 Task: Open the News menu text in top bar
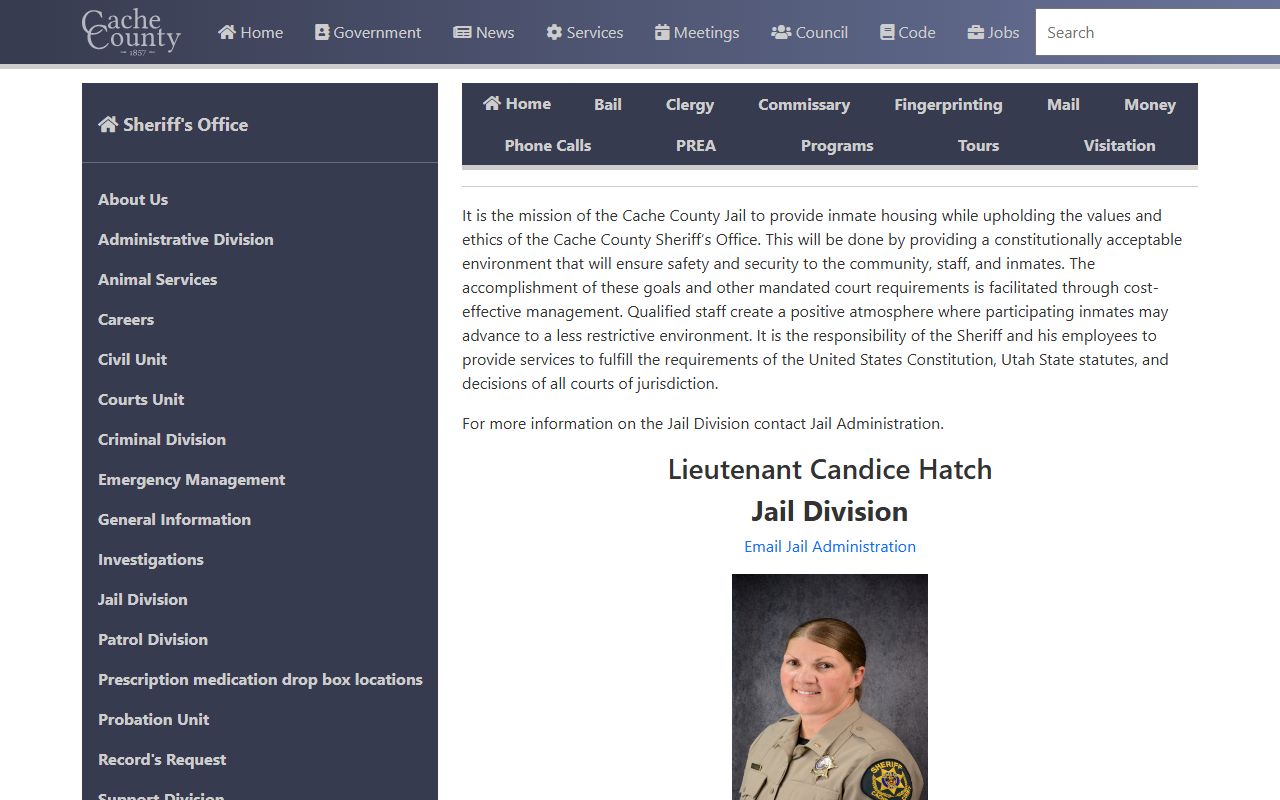point(495,32)
